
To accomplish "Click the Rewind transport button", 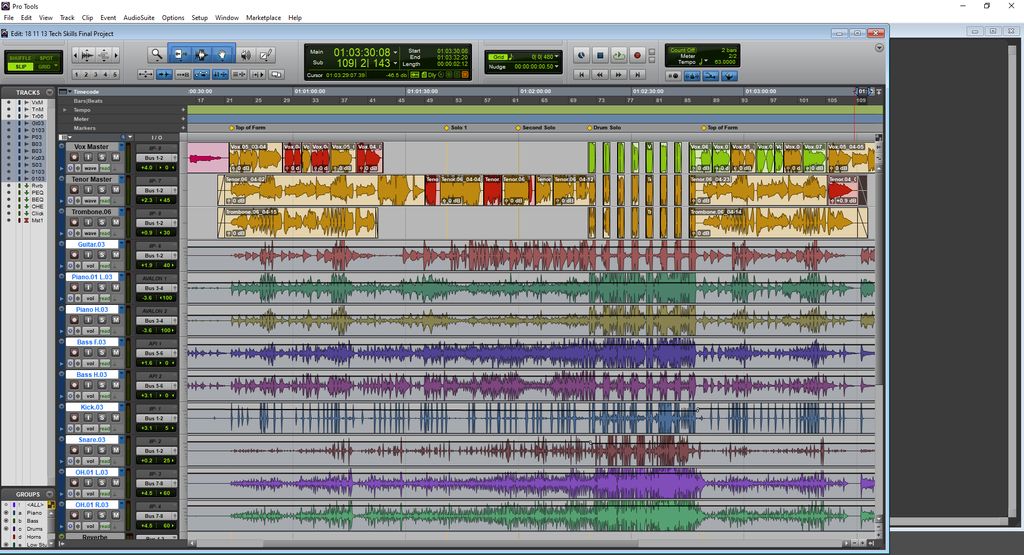I will pyautogui.click(x=600, y=75).
